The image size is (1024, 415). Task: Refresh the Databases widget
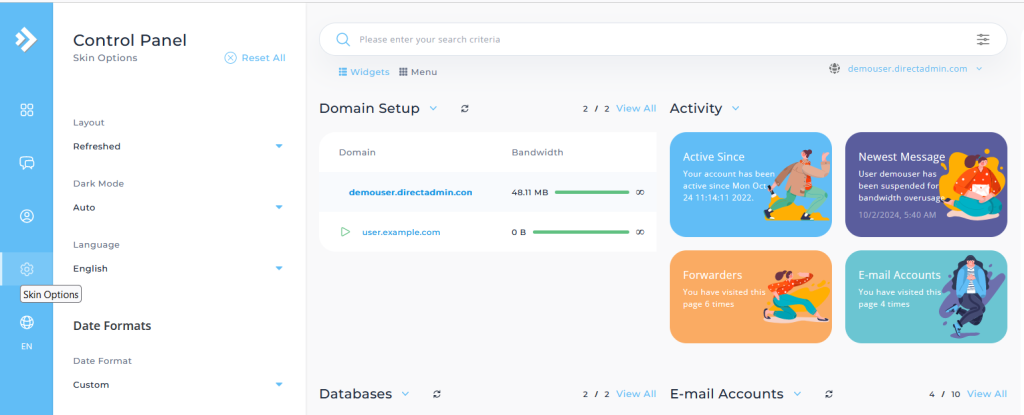(436, 394)
